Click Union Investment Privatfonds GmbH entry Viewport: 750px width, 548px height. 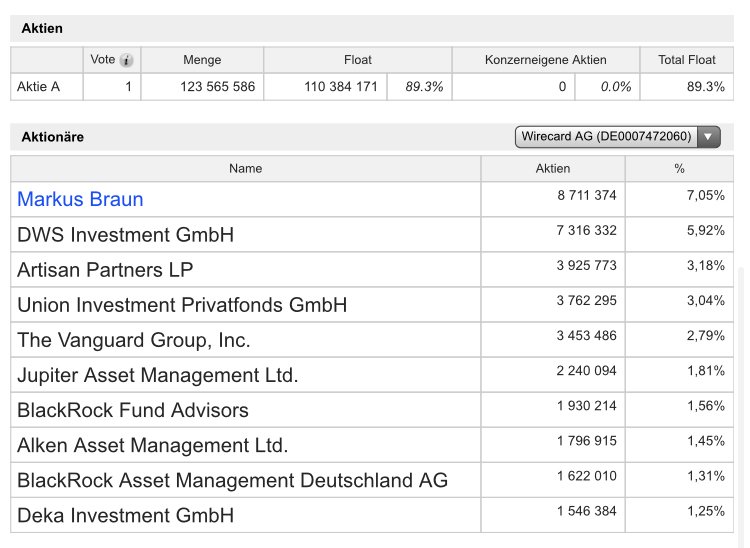tap(182, 305)
